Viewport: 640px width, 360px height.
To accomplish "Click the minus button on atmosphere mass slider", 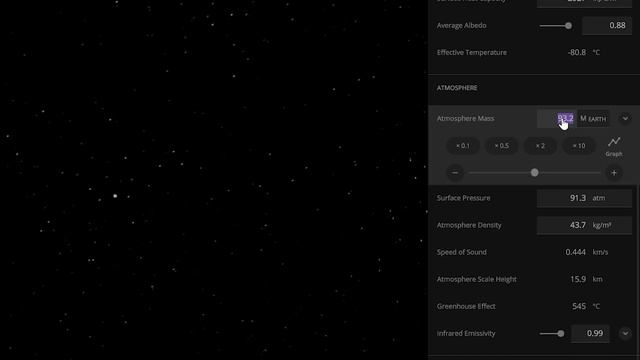I will pos(455,173).
